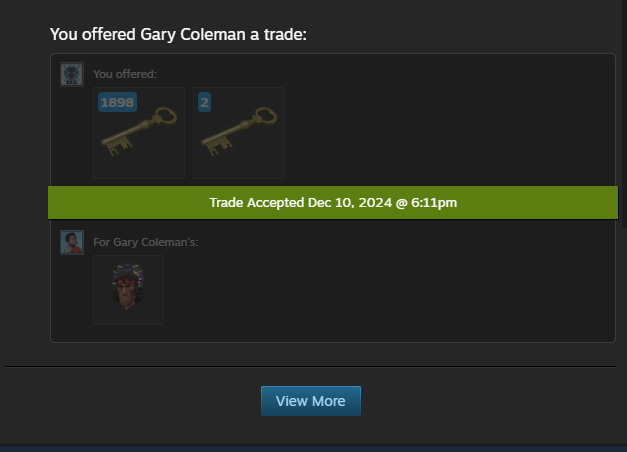The height and width of the screenshot is (452, 627).
Task: Select the key item stack marked 2
Action: 239,133
